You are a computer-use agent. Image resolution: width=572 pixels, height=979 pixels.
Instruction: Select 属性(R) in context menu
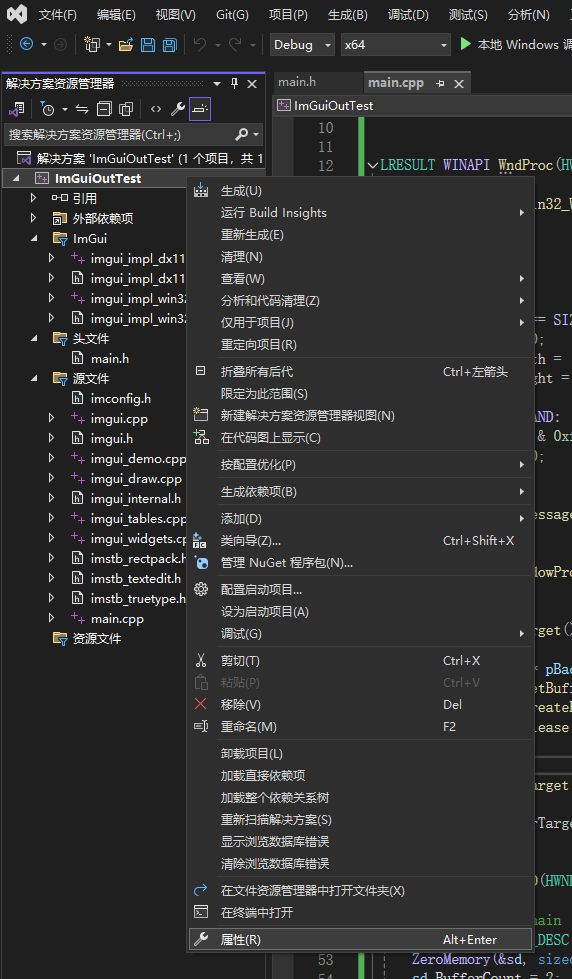point(360,939)
